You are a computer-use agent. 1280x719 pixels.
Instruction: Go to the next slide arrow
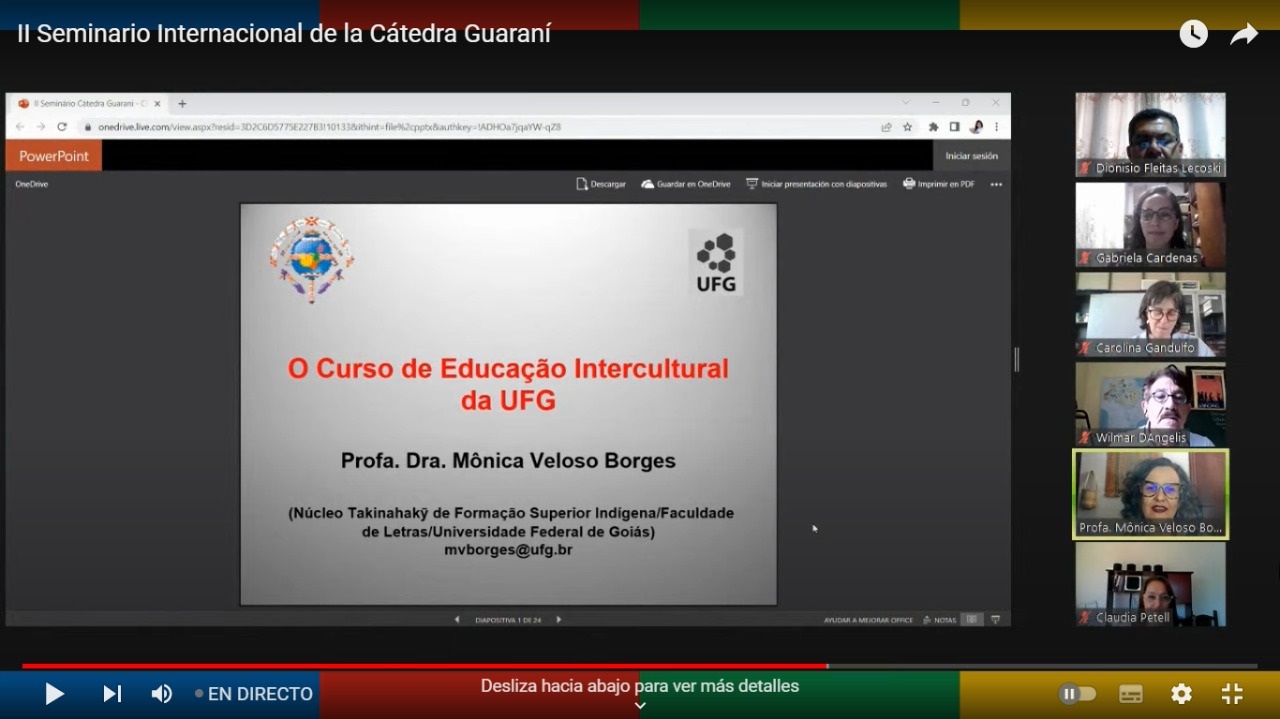point(559,620)
